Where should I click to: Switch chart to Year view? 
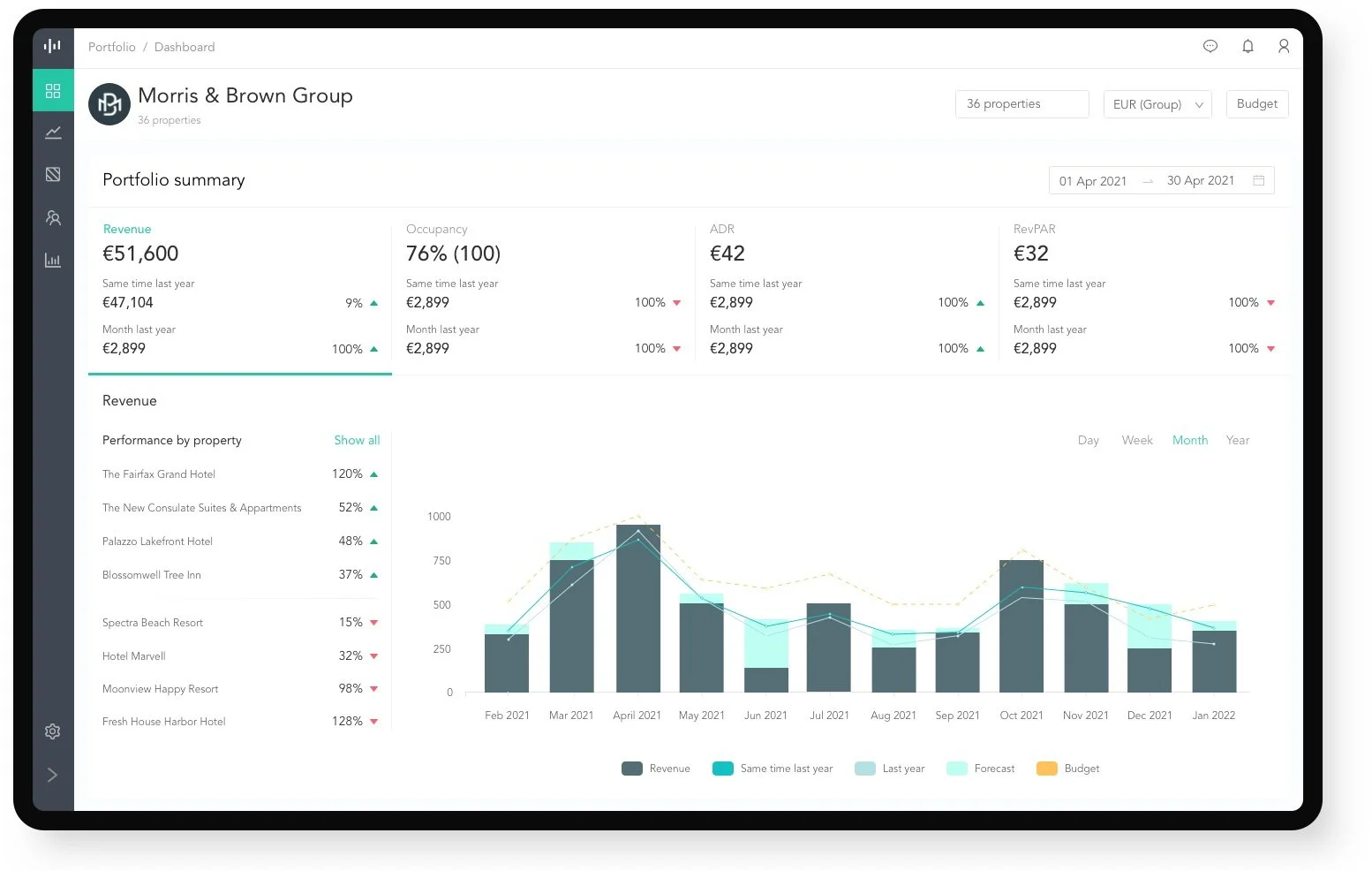1238,440
